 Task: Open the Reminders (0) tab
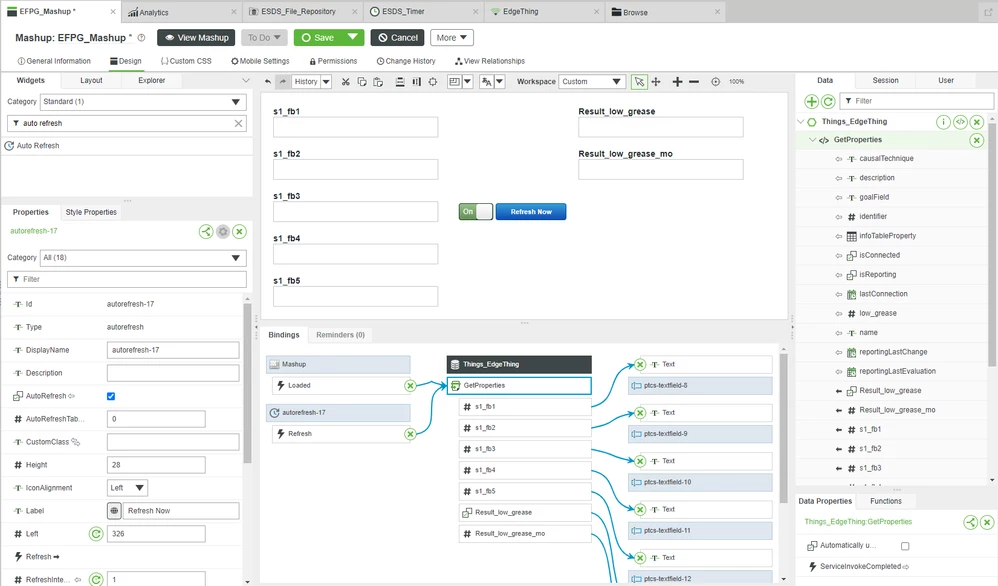[x=341, y=335]
